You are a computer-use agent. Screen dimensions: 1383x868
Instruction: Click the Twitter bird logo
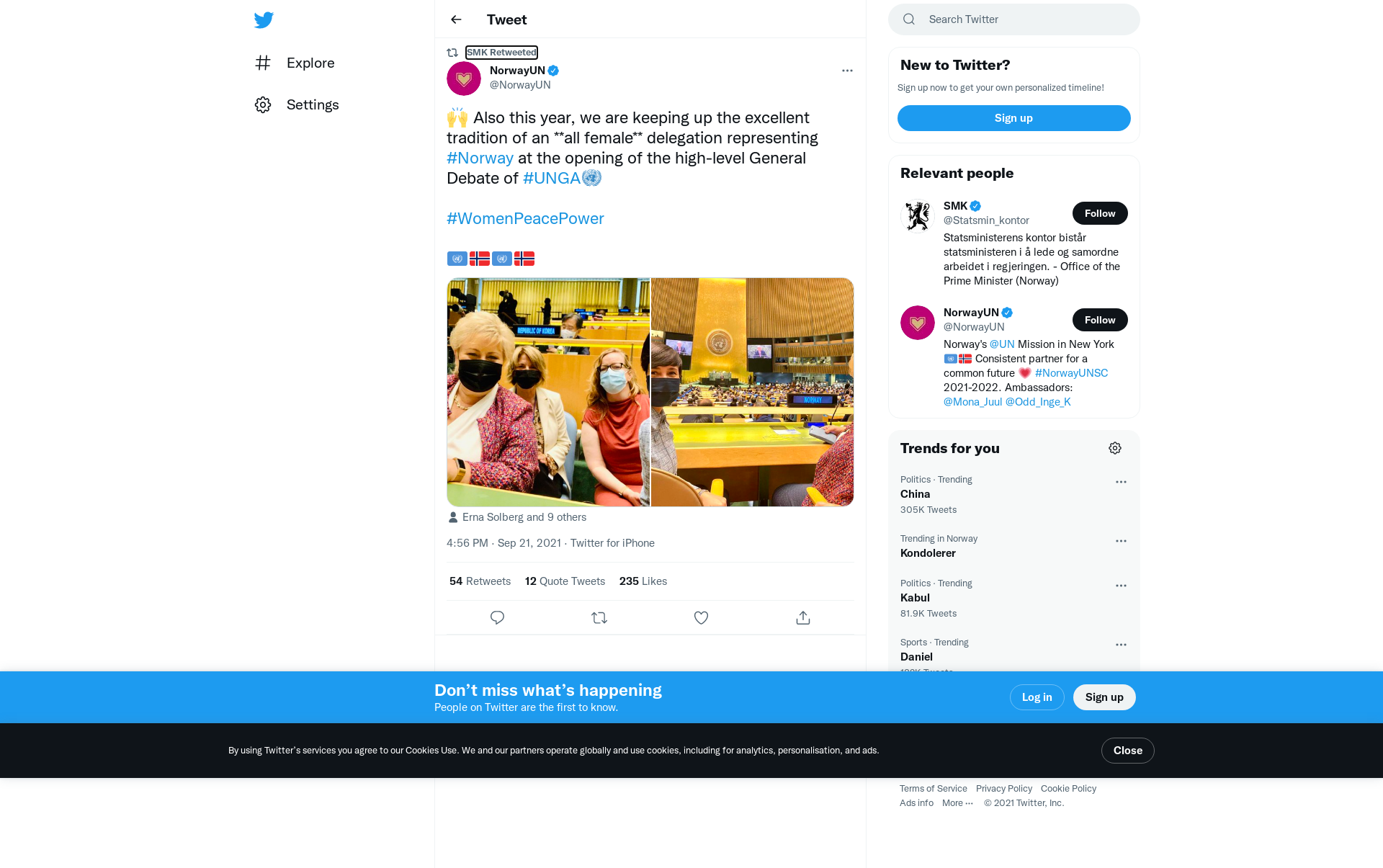(264, 20)
